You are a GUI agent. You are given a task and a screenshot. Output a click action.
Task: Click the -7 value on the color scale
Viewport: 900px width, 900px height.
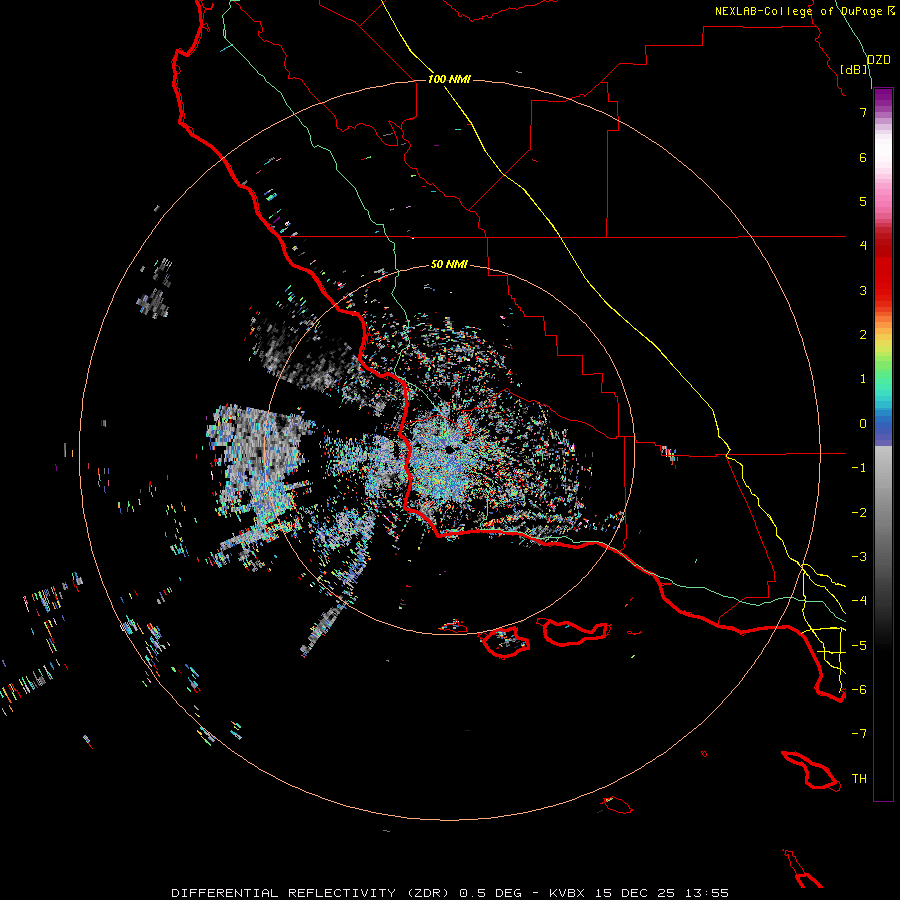[x=859, y=734]
